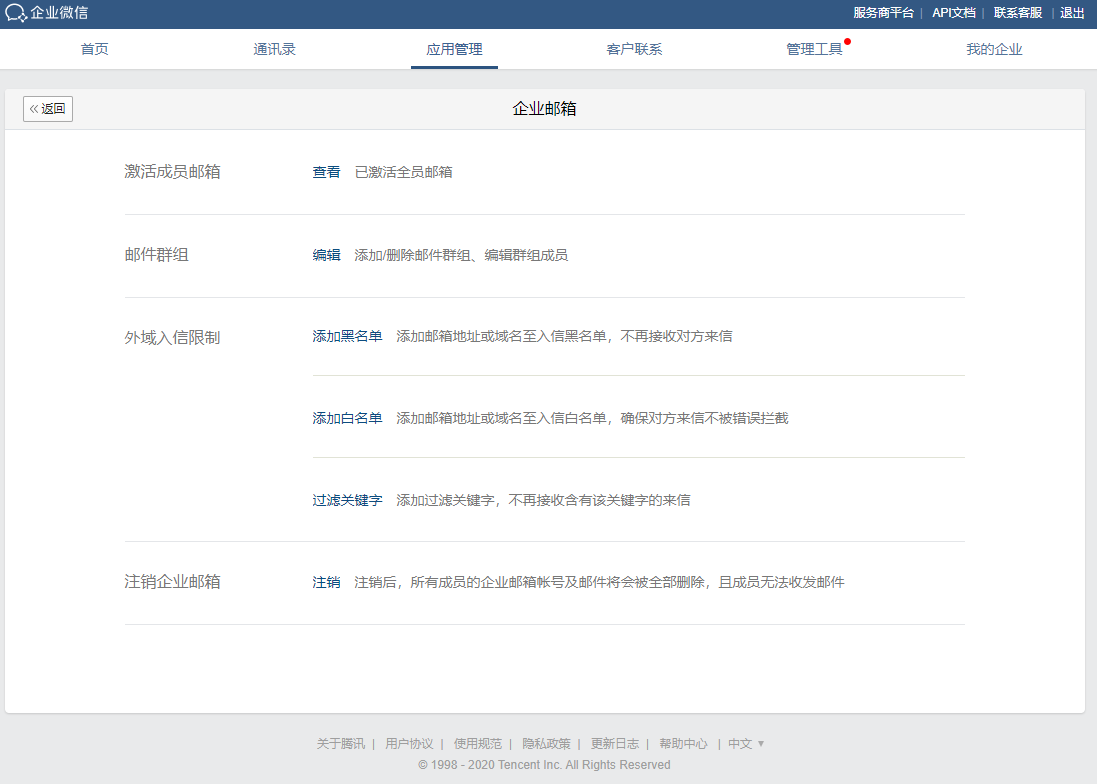The height and width of the screenshot is (784, 1097).
Task: Expand the 中文 language dropdown
Action: tap(746, 744)
